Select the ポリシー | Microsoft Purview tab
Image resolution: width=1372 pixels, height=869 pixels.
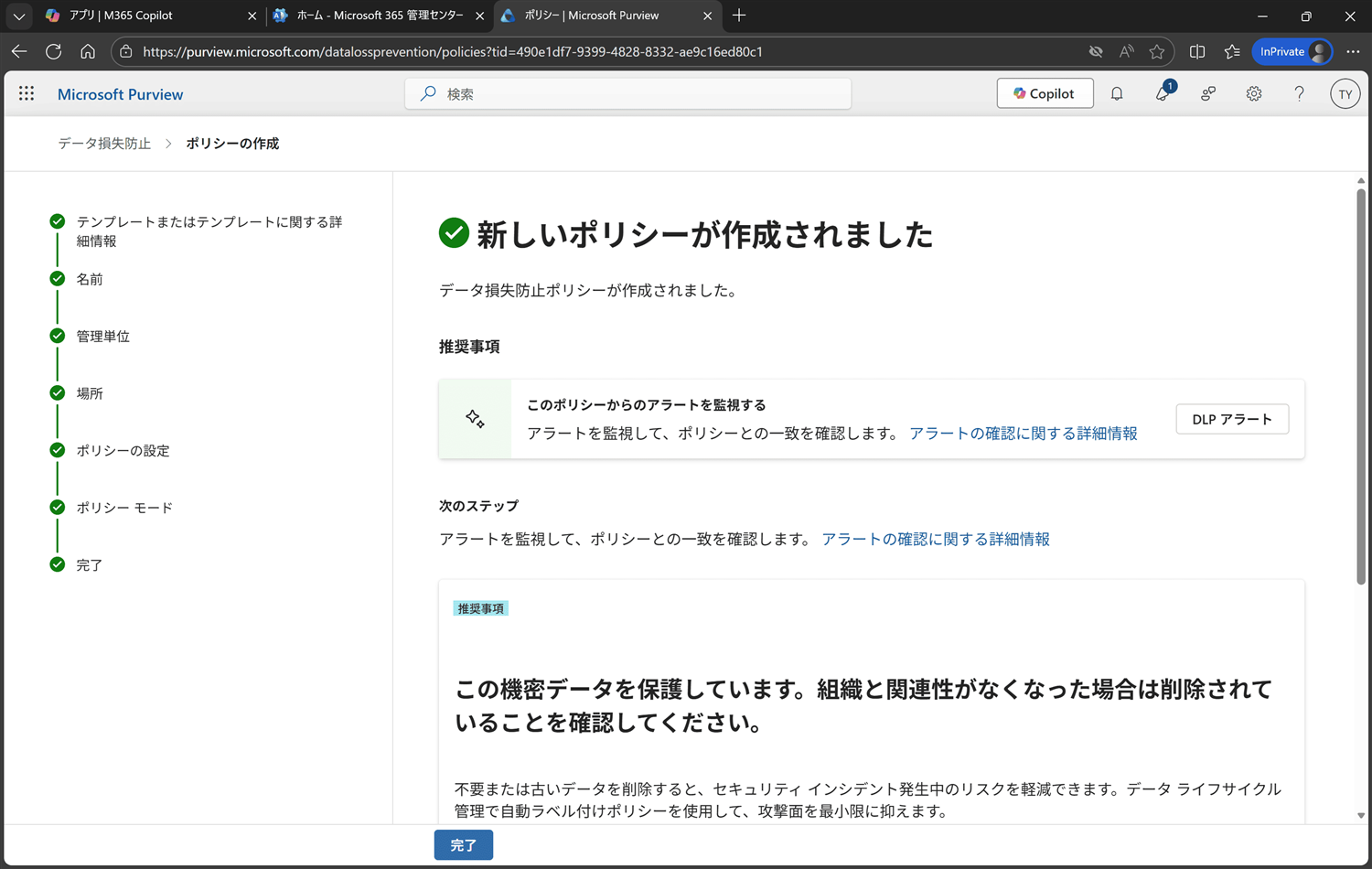tap(606, 16)
